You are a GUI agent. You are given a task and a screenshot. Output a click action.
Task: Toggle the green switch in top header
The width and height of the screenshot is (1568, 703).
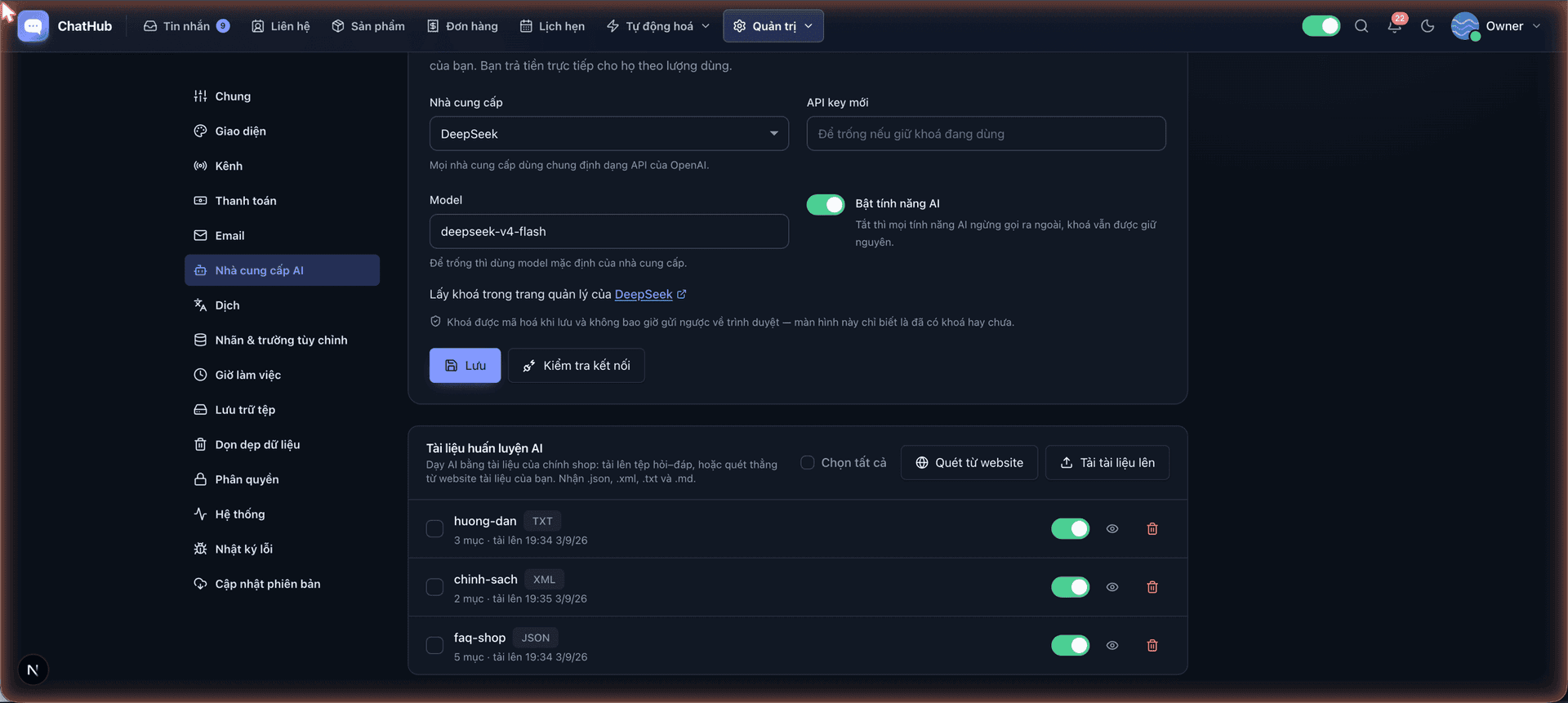click(x=1321, y=26)
